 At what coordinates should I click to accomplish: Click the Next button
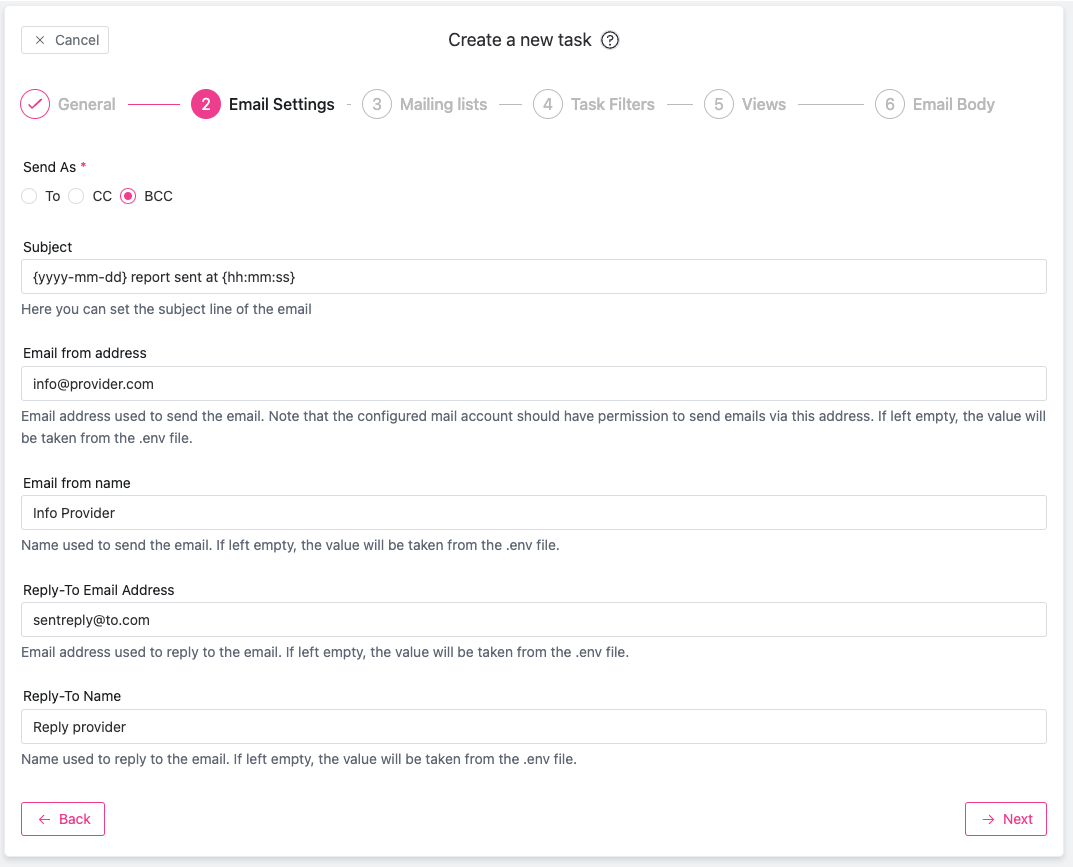tap(1005, 819)
